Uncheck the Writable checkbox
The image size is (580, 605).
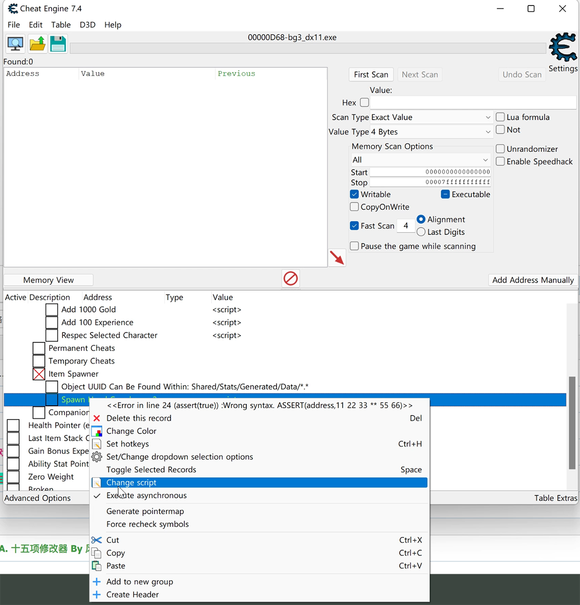354,194
